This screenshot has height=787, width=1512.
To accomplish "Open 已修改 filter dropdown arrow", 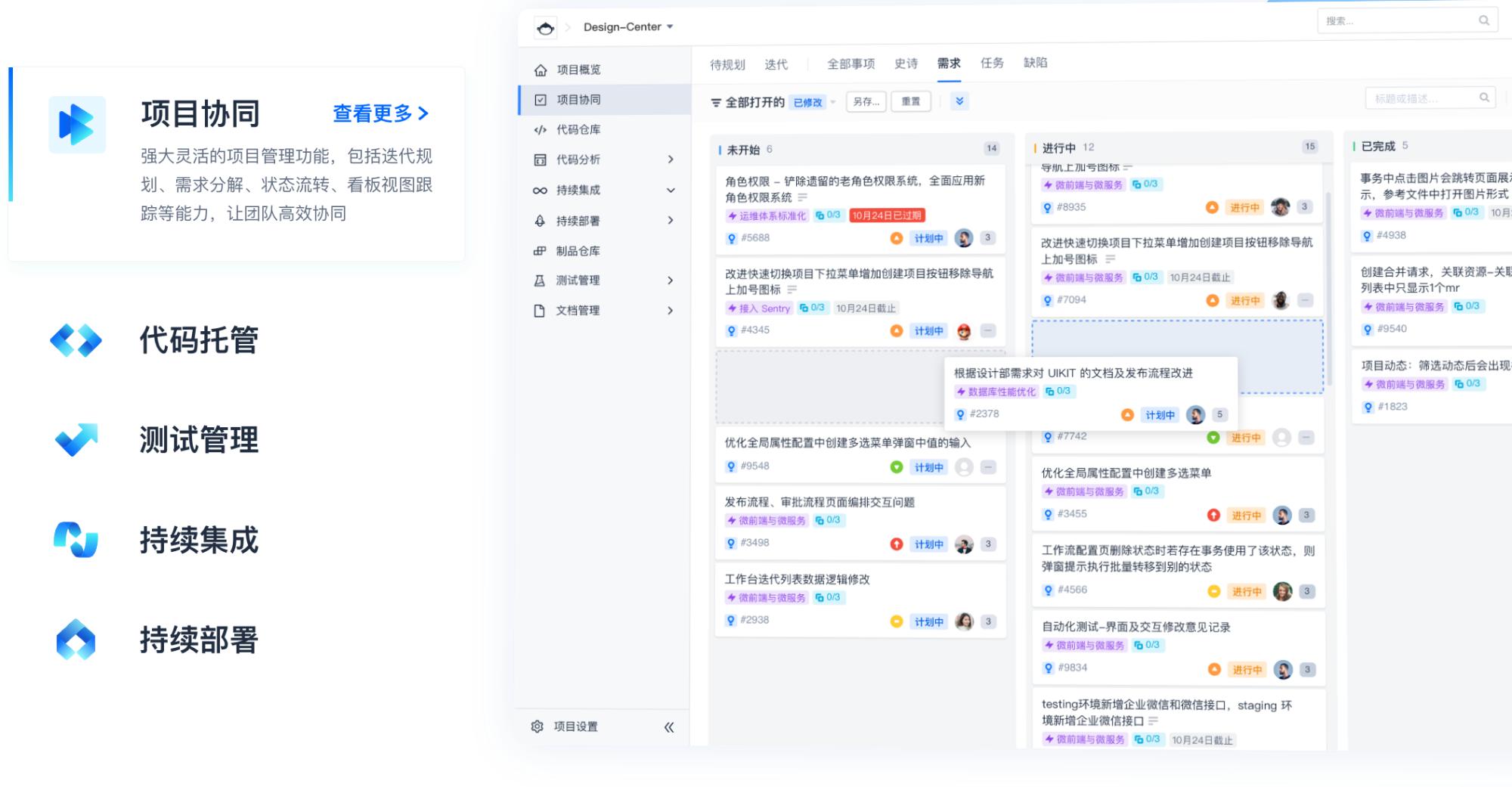I will 833,103.
